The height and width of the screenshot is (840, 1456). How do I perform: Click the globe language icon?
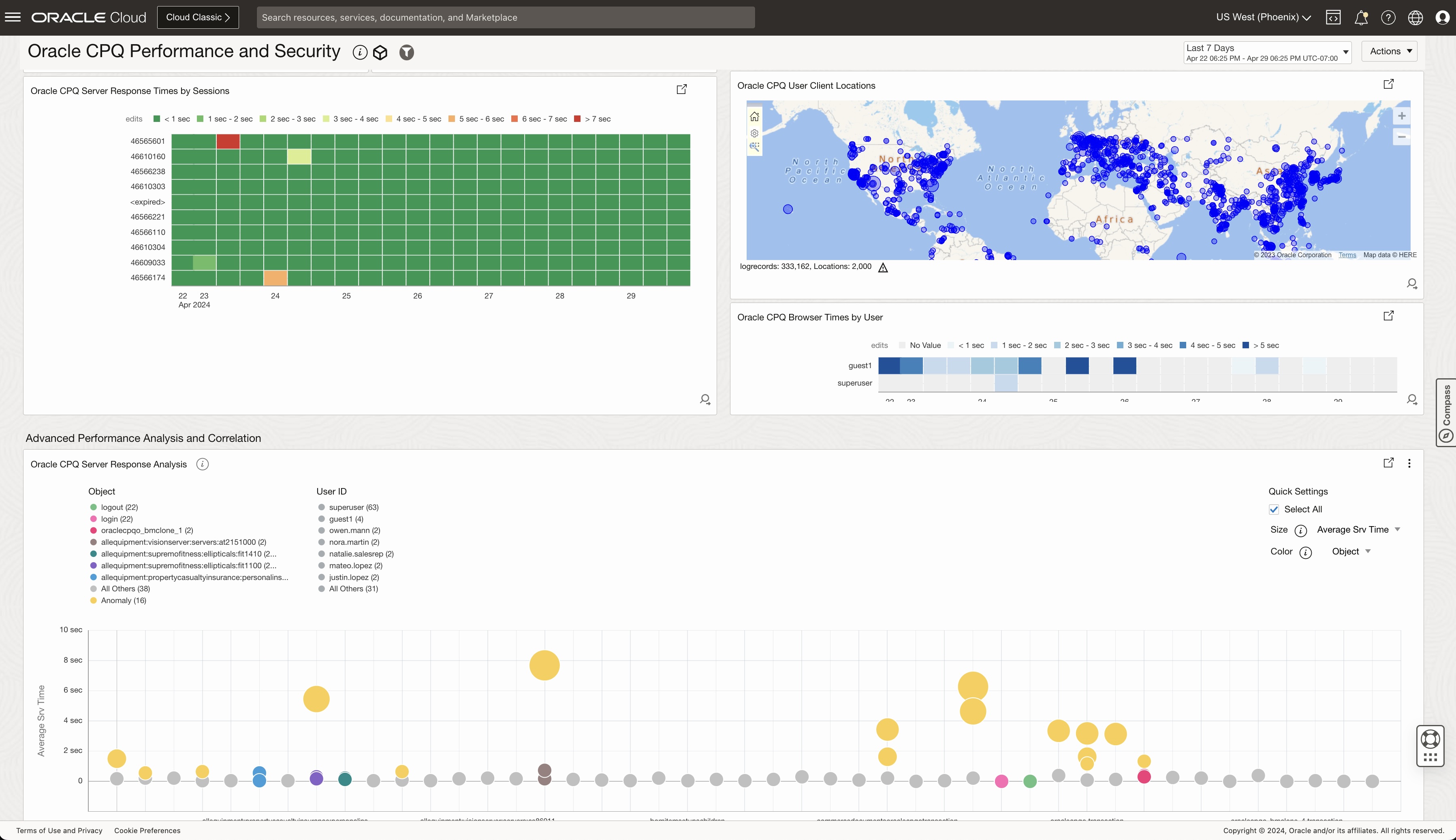click(1415, 17)
